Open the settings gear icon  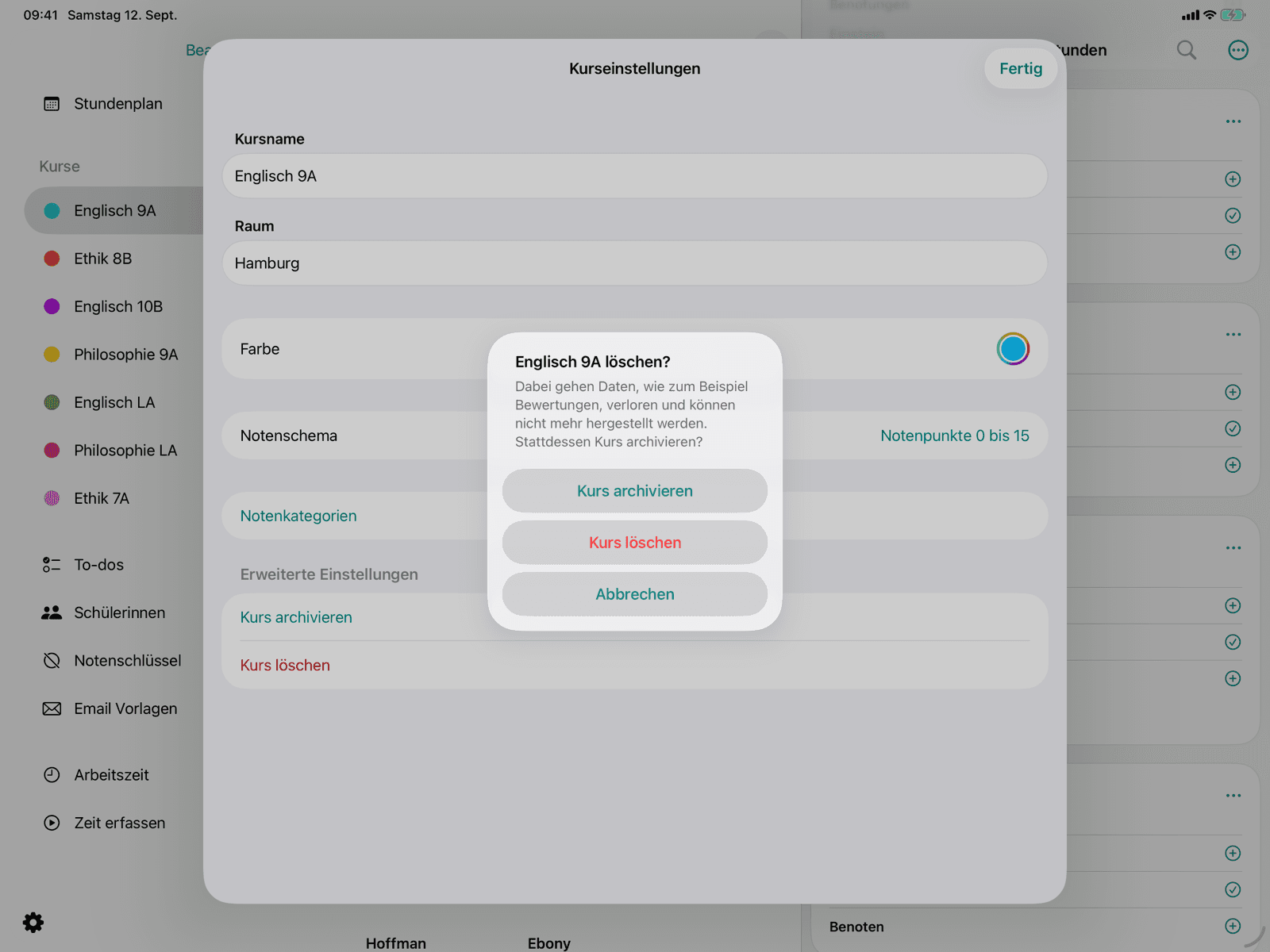[x=33, y=923]
